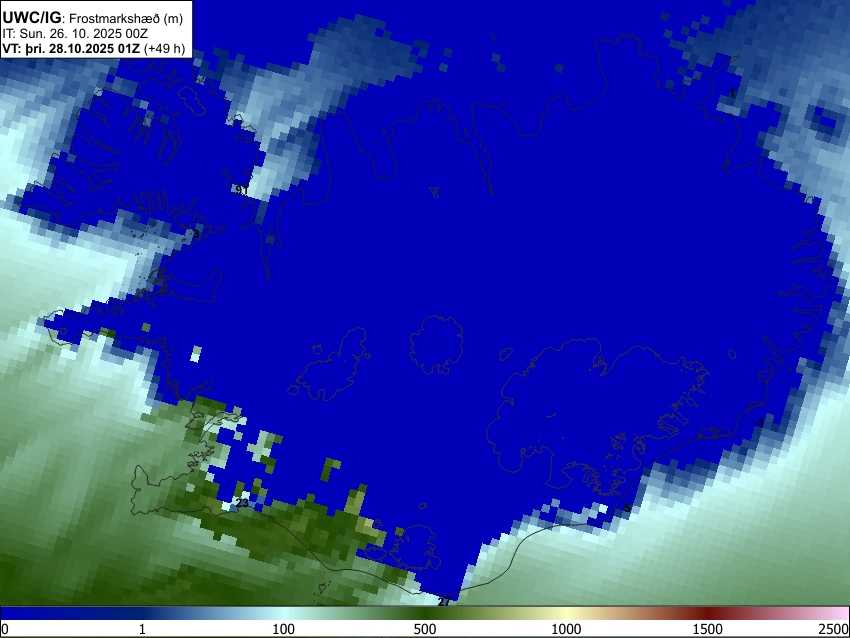Click the station value '27' at the southern tip
Viewport: 850px width, 638px height.
[444, 602]
